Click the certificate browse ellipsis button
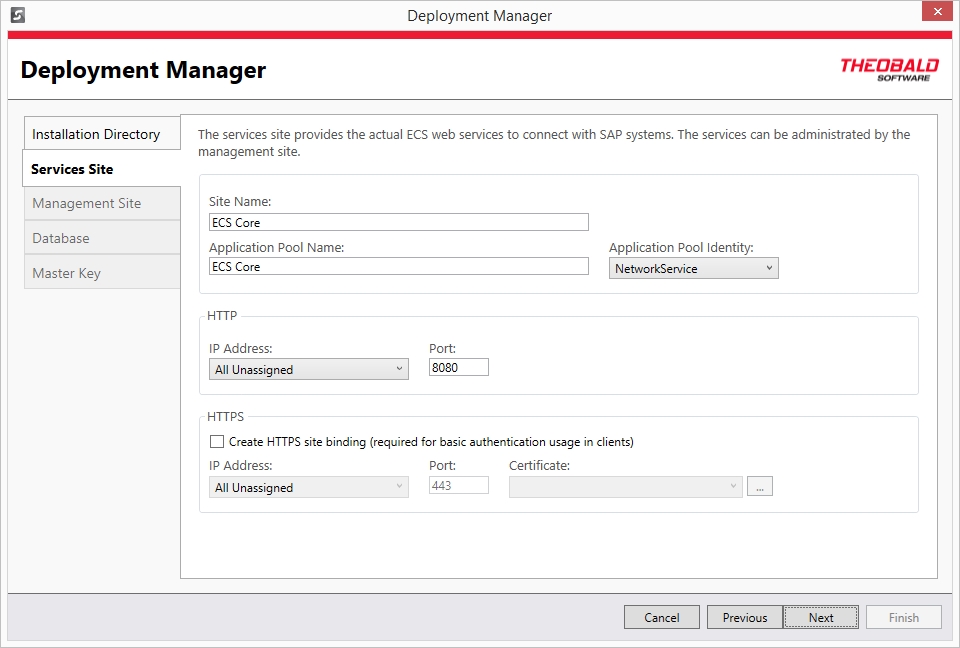960x648 pixels. (761, 487)
